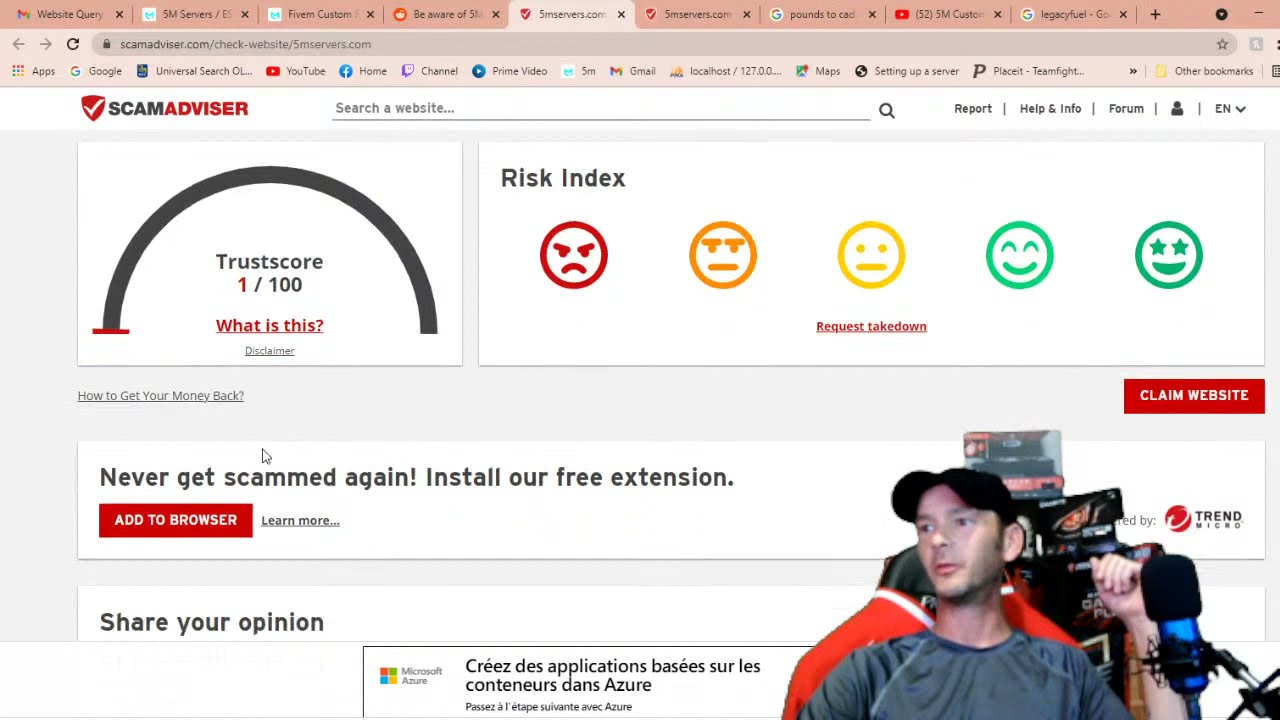The width and height of the screenshot is (1280, 720).
Task: Switch to the pounds to cad tab
Action: coord(815,14)
